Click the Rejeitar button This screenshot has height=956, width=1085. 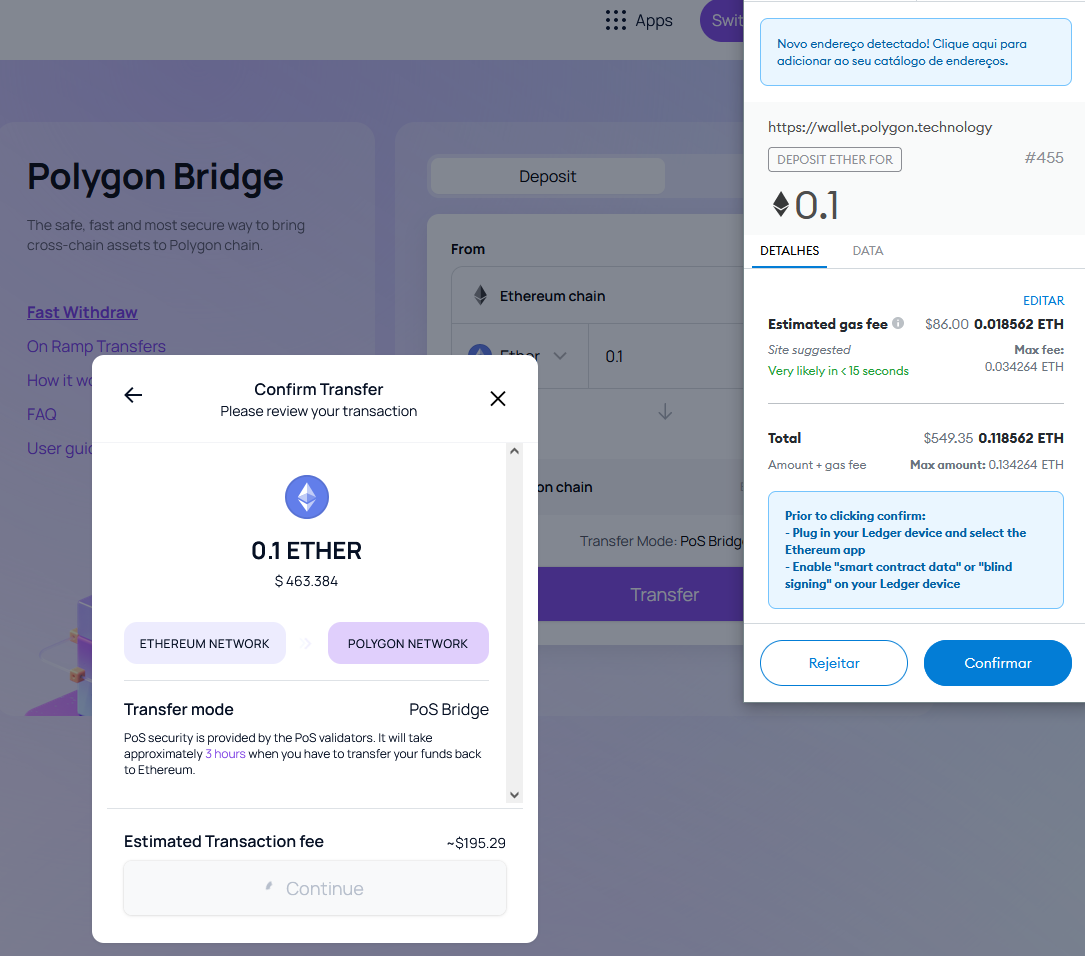[834, 663]
